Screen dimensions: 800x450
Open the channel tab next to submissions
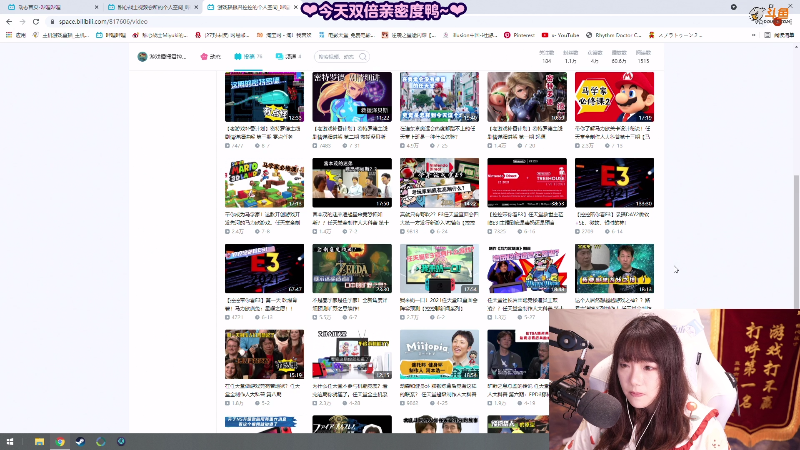pos(288,57)
